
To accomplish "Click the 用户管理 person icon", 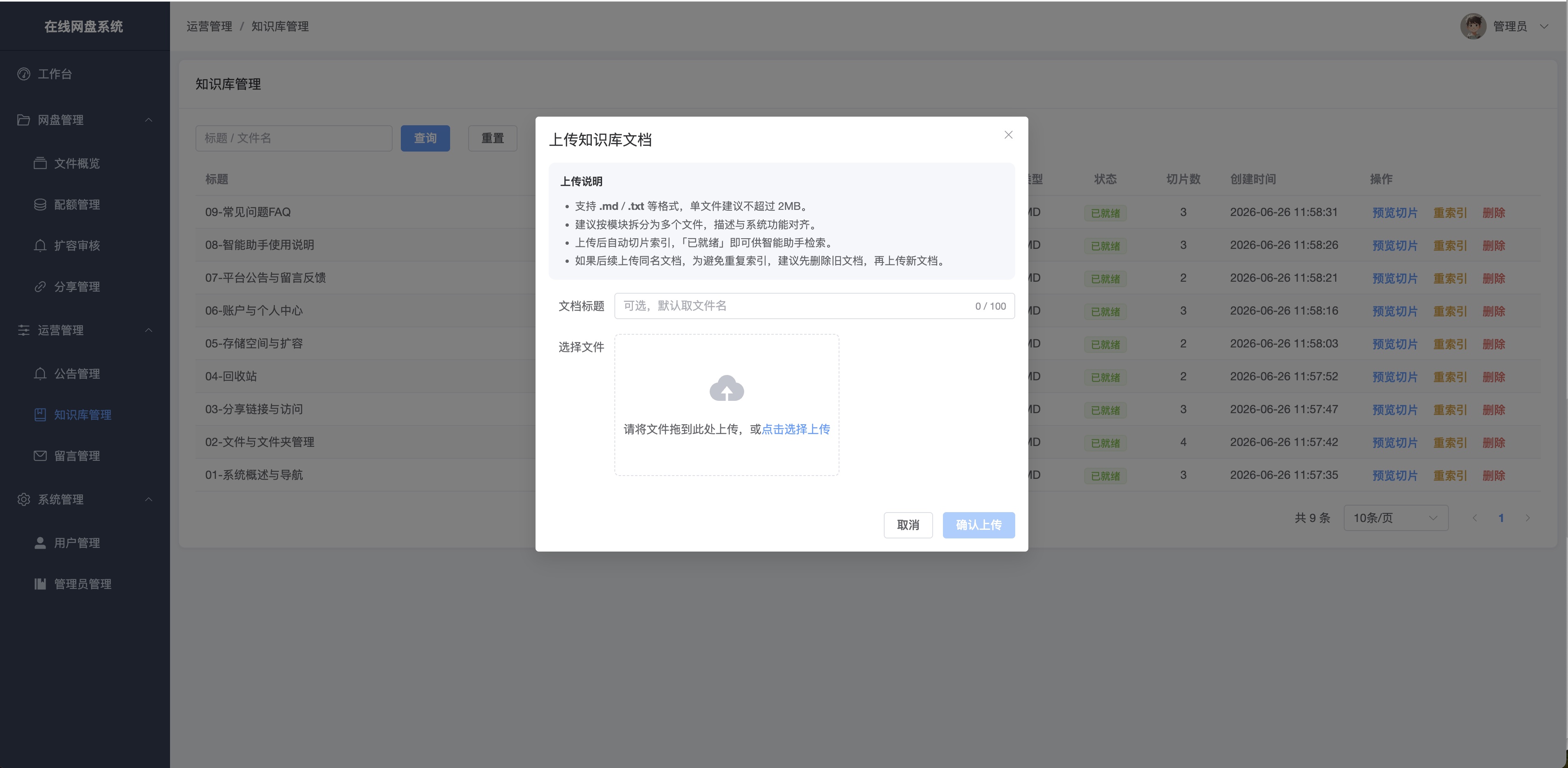I will click(40, 543).
